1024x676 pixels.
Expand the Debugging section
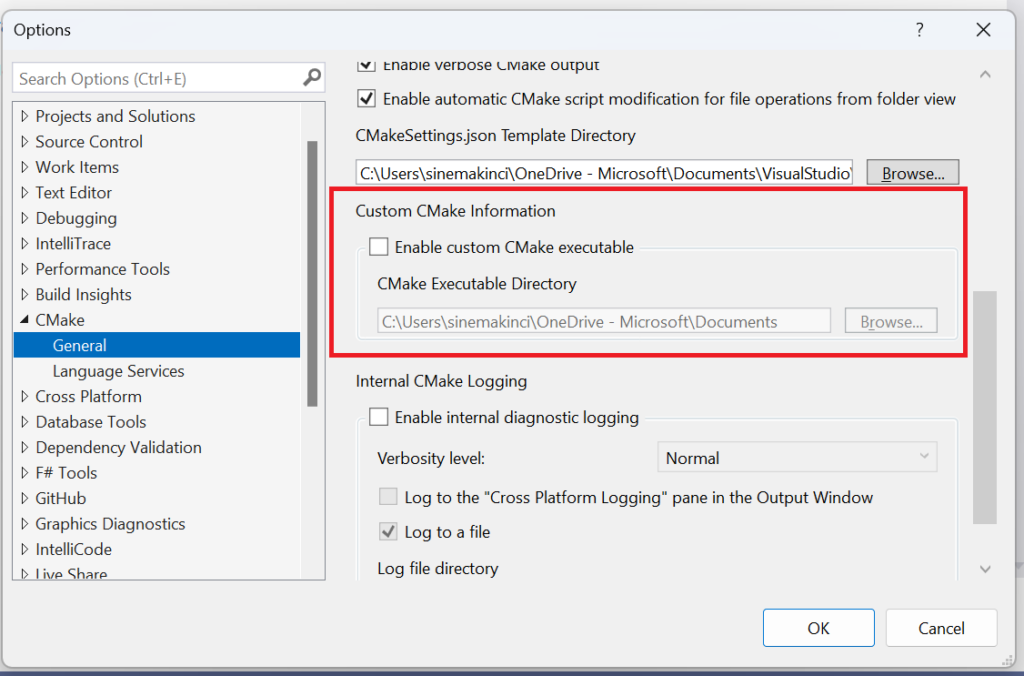[x=23, y=218]
